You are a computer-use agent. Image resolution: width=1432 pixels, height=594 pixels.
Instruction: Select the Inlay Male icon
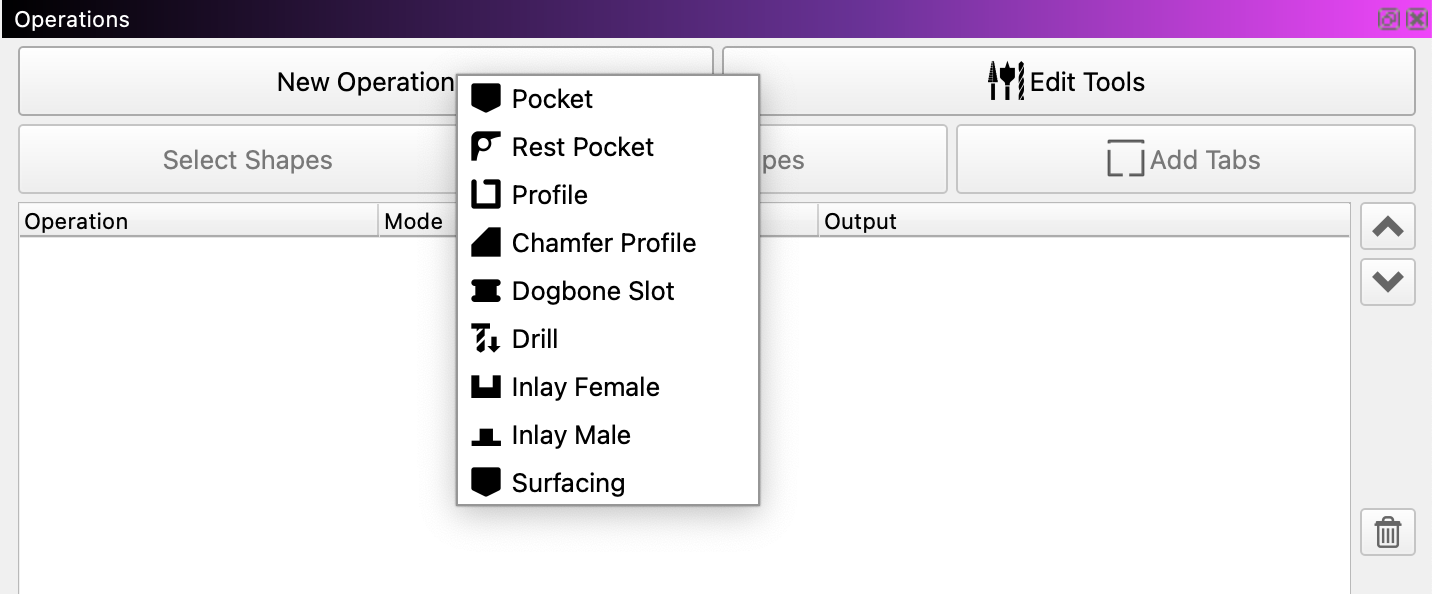[486, 435]
